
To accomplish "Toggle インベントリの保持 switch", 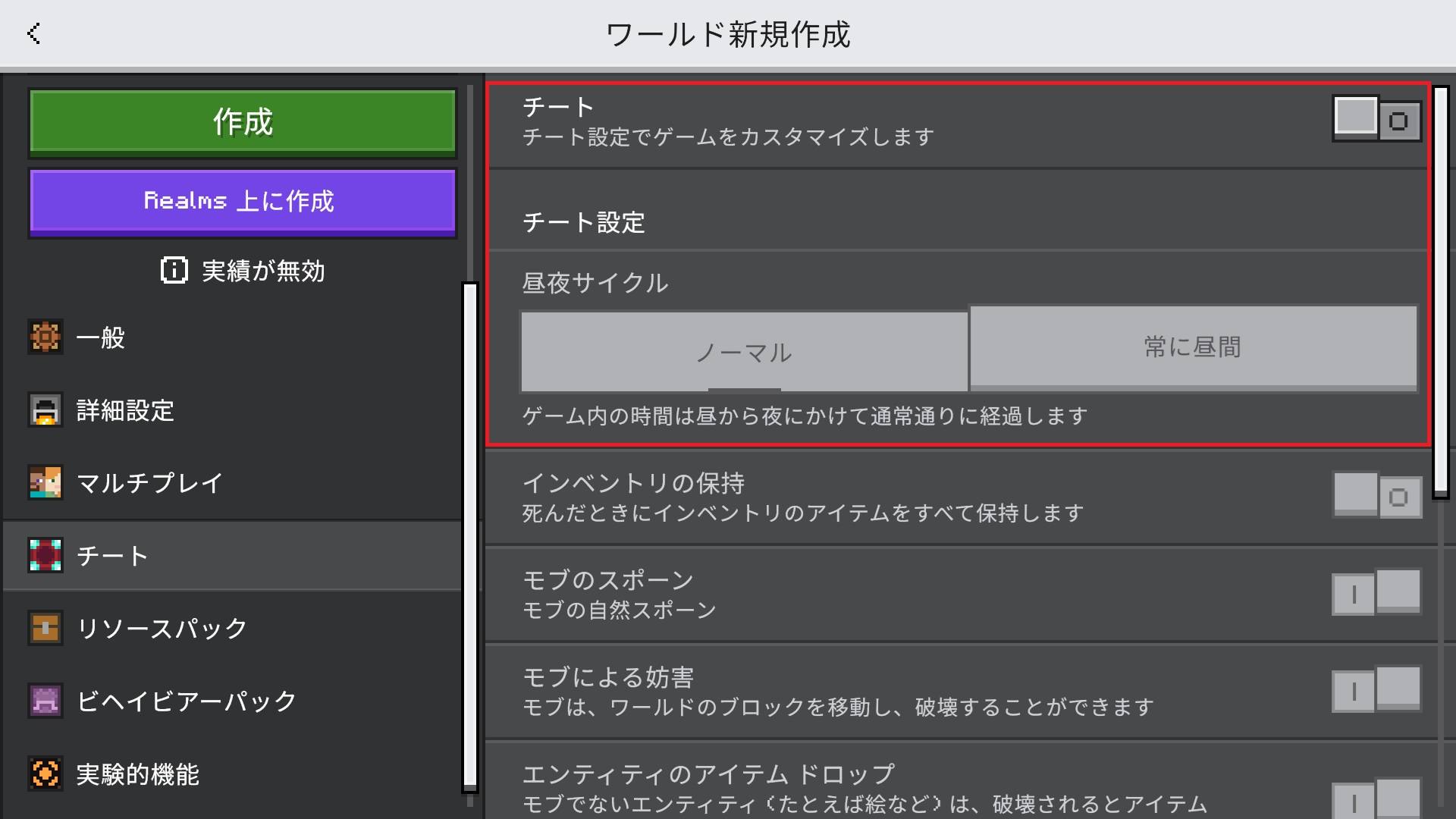I will (1376, 496).
